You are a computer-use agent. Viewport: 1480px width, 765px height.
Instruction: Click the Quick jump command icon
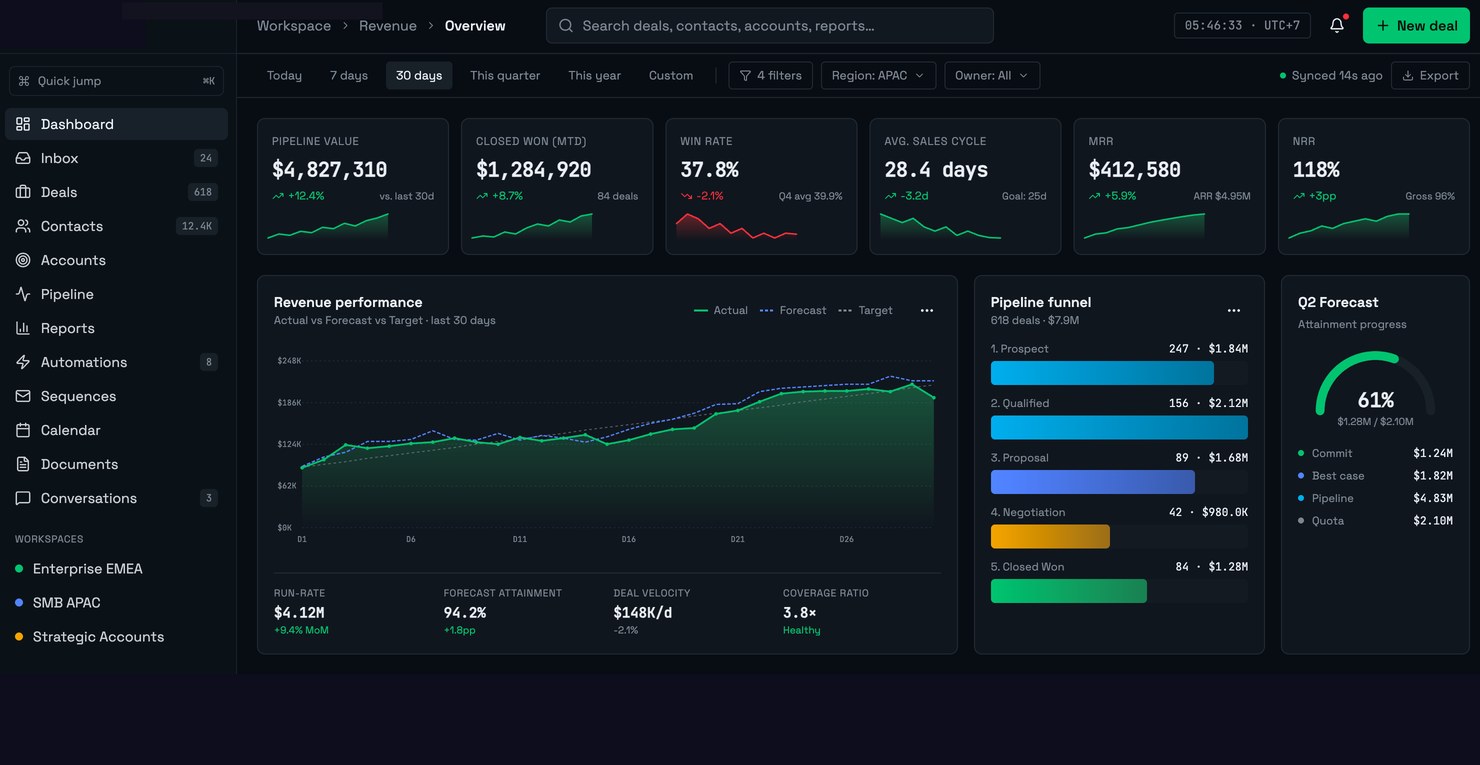pos(24,81)
